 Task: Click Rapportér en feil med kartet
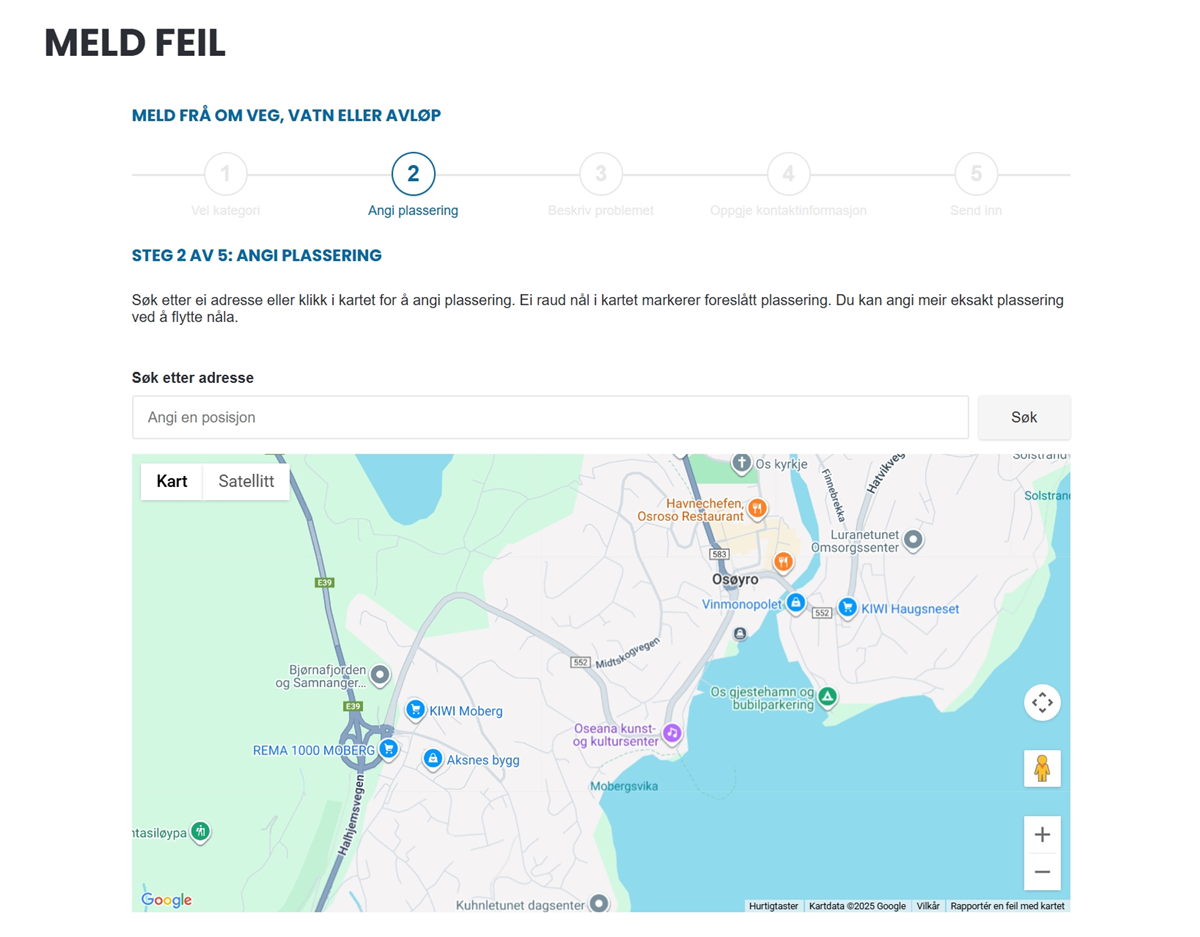[1007, 906]
